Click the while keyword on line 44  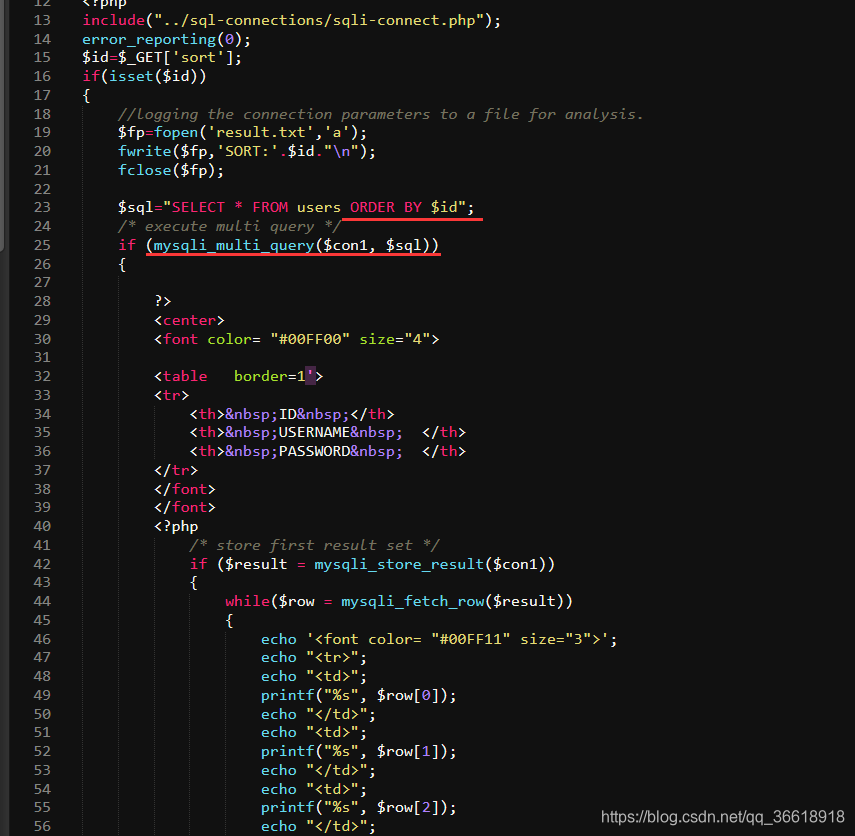tap(248, 602)
